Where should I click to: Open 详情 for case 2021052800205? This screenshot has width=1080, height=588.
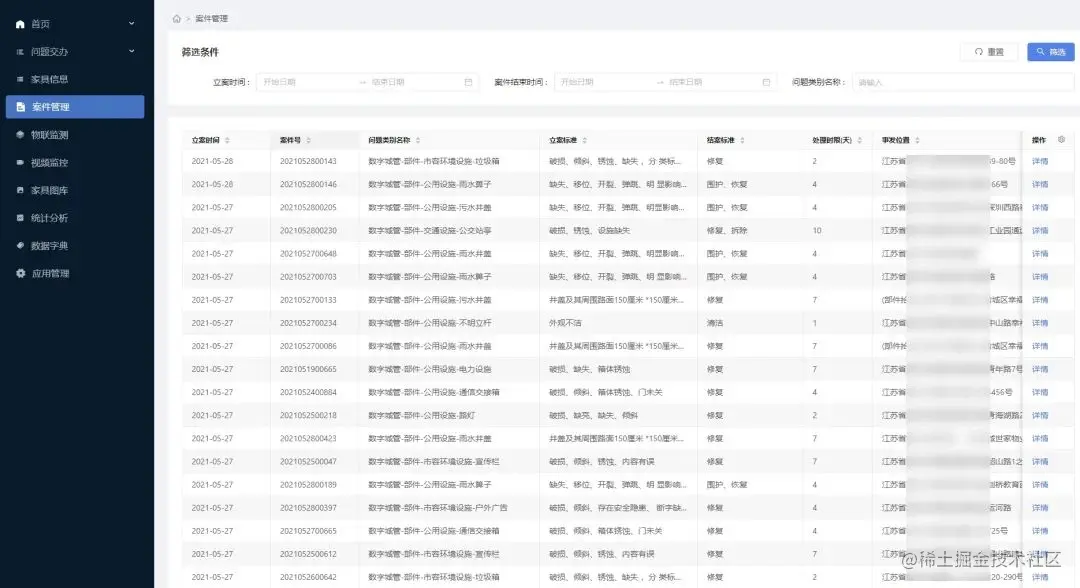coord(1039,207)
